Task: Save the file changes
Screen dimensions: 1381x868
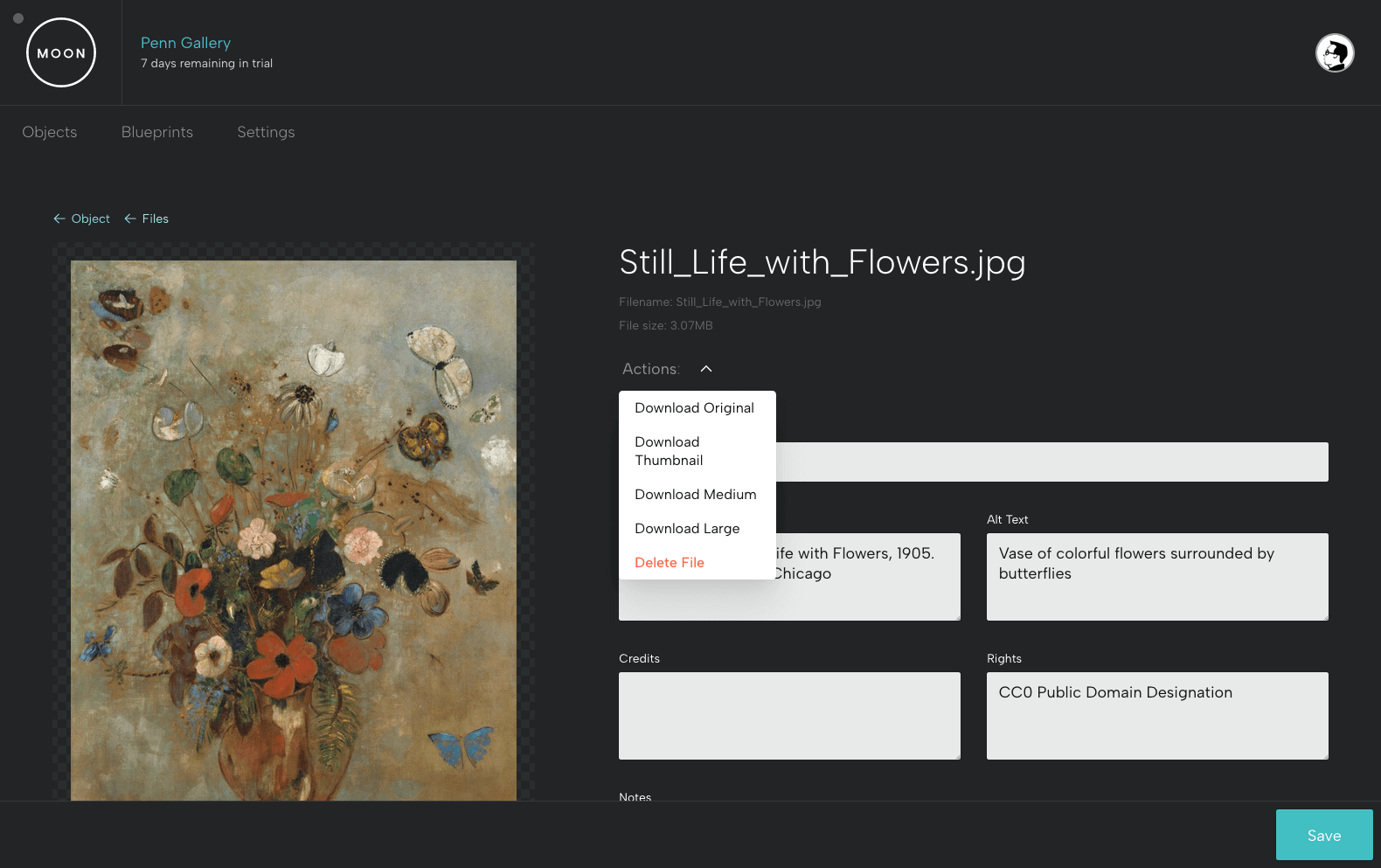Action: pos(1324,835)
